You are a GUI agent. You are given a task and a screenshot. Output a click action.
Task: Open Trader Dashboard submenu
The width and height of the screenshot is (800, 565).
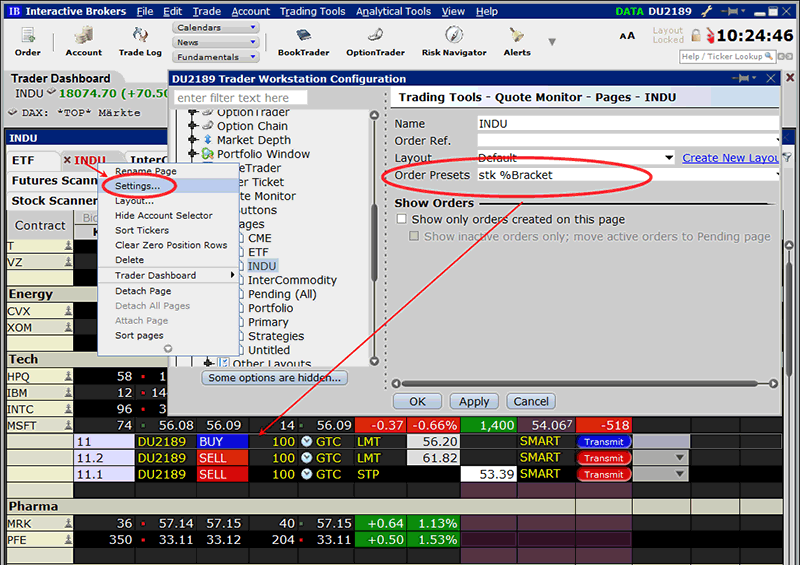[168, 275]
